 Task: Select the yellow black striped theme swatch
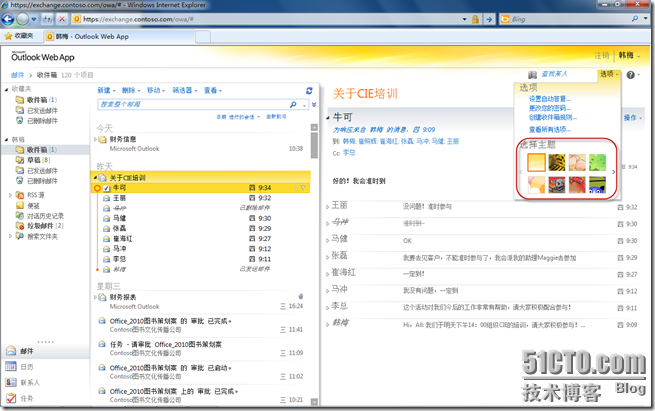point(556,162)
